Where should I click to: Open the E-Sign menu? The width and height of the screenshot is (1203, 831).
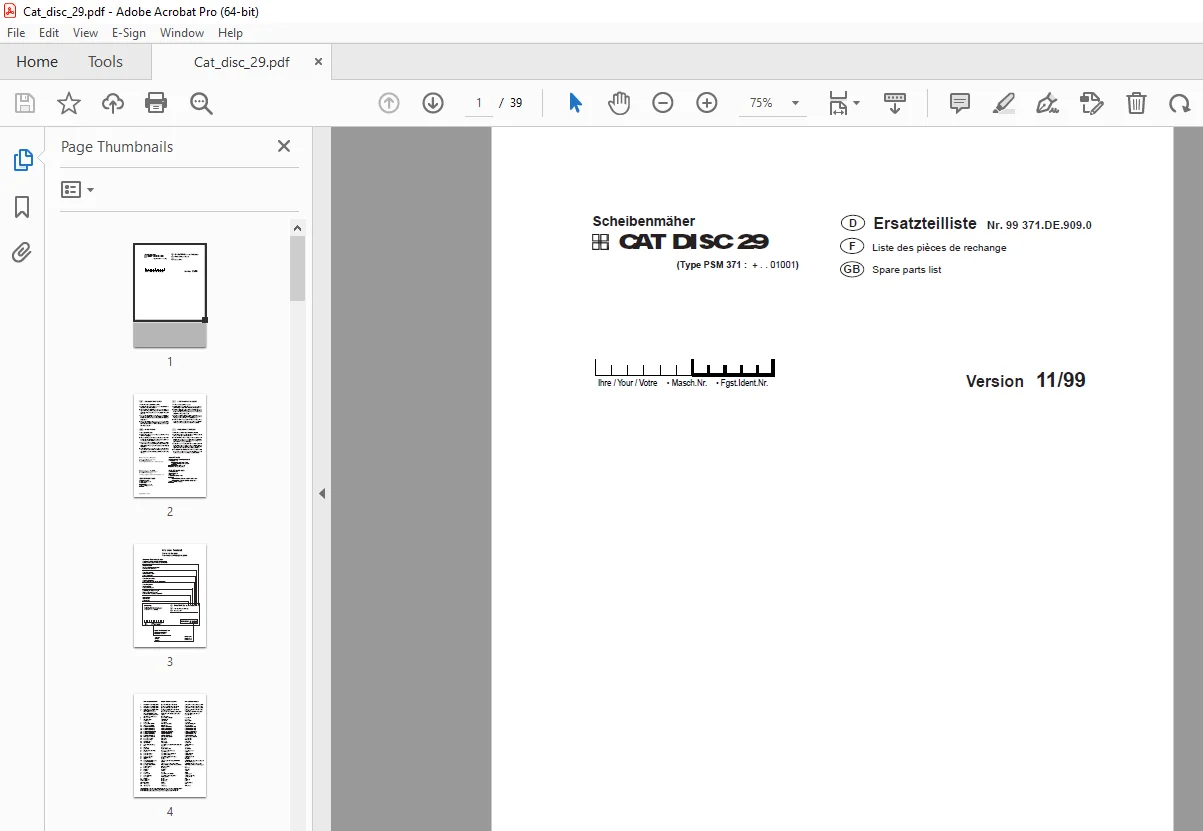pyautogui.click(x=129, y=33)
